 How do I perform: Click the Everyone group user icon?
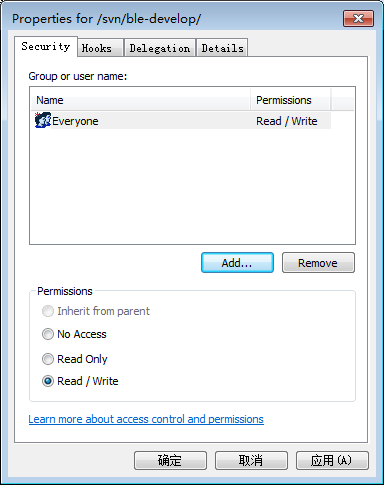click(43, 120)
